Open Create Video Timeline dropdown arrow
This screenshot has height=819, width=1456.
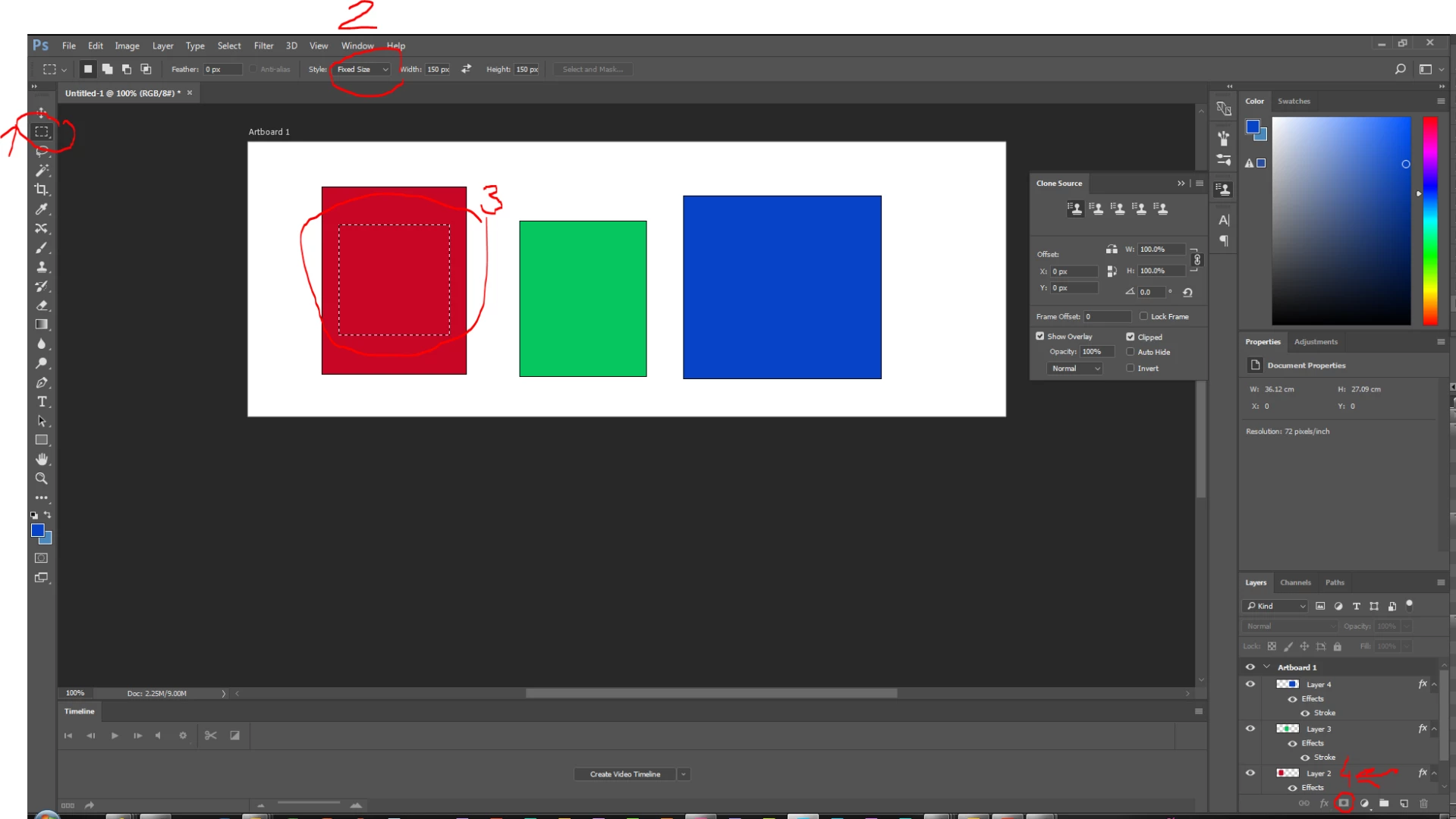coord(684,774)
